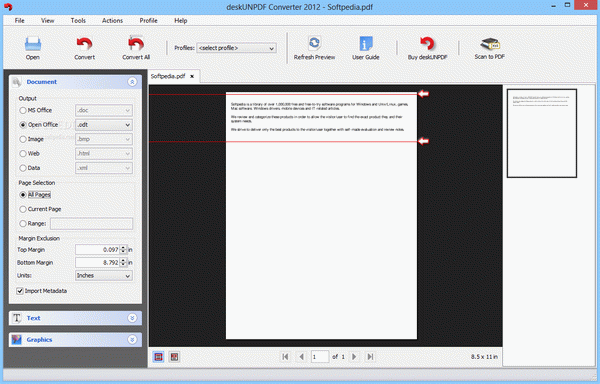Select All Pages radio button
Viewport: 600px width, 384px height.
pyautogui.click(x=23, y=195)
